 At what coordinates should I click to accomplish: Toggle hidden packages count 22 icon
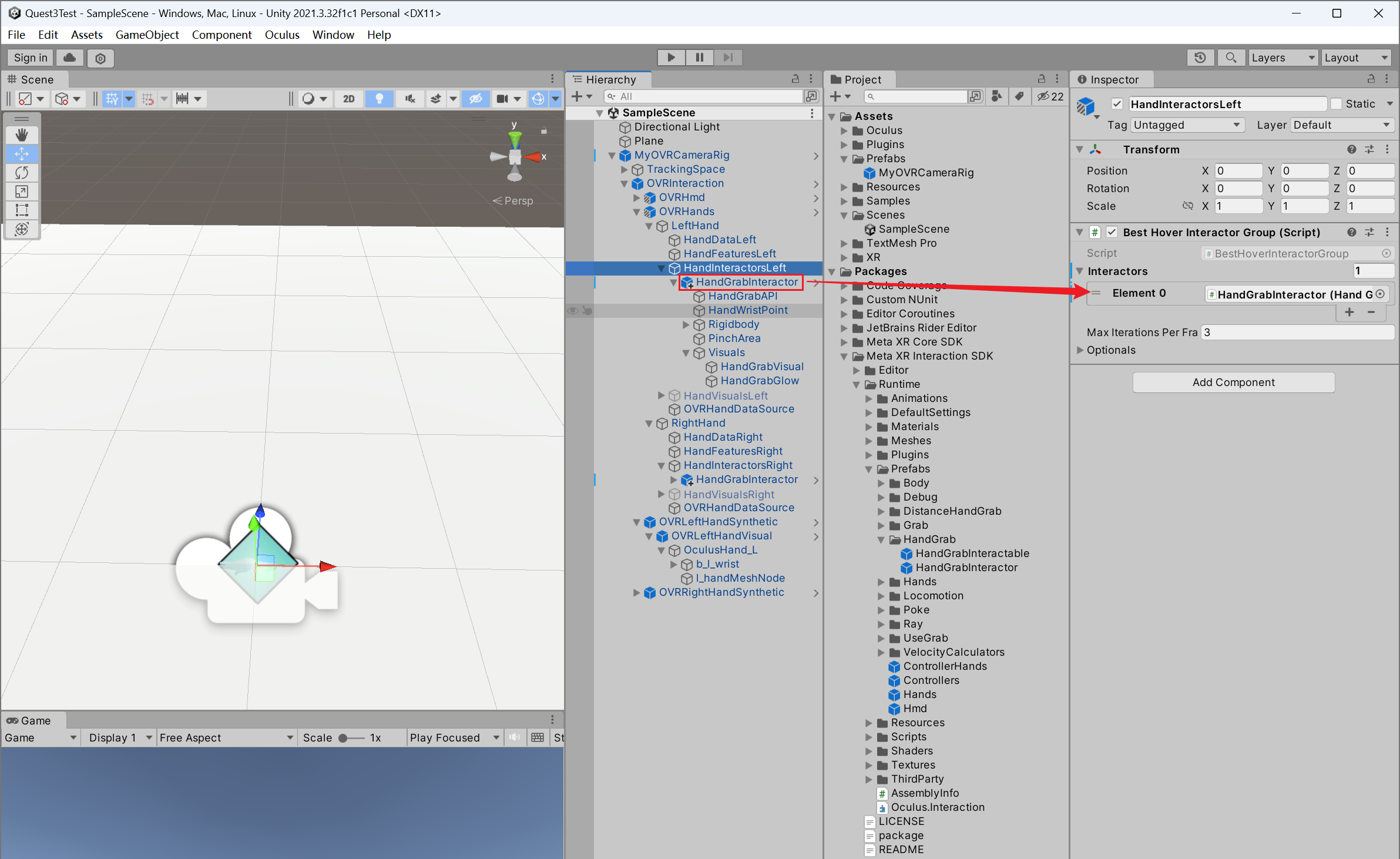[x=1050, y=96]
